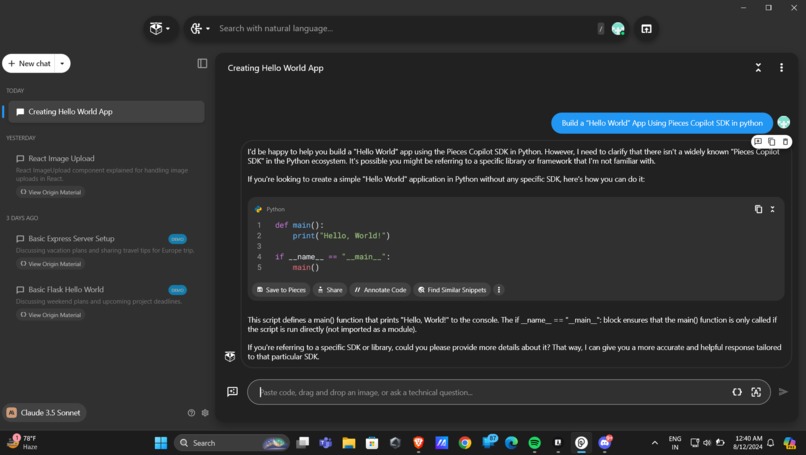
Task: Open File Explorer from taskbar
Action: pos(349,443)
